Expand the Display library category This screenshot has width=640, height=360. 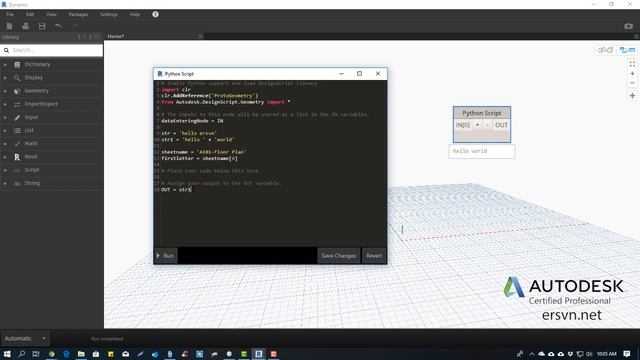point(51,78)
